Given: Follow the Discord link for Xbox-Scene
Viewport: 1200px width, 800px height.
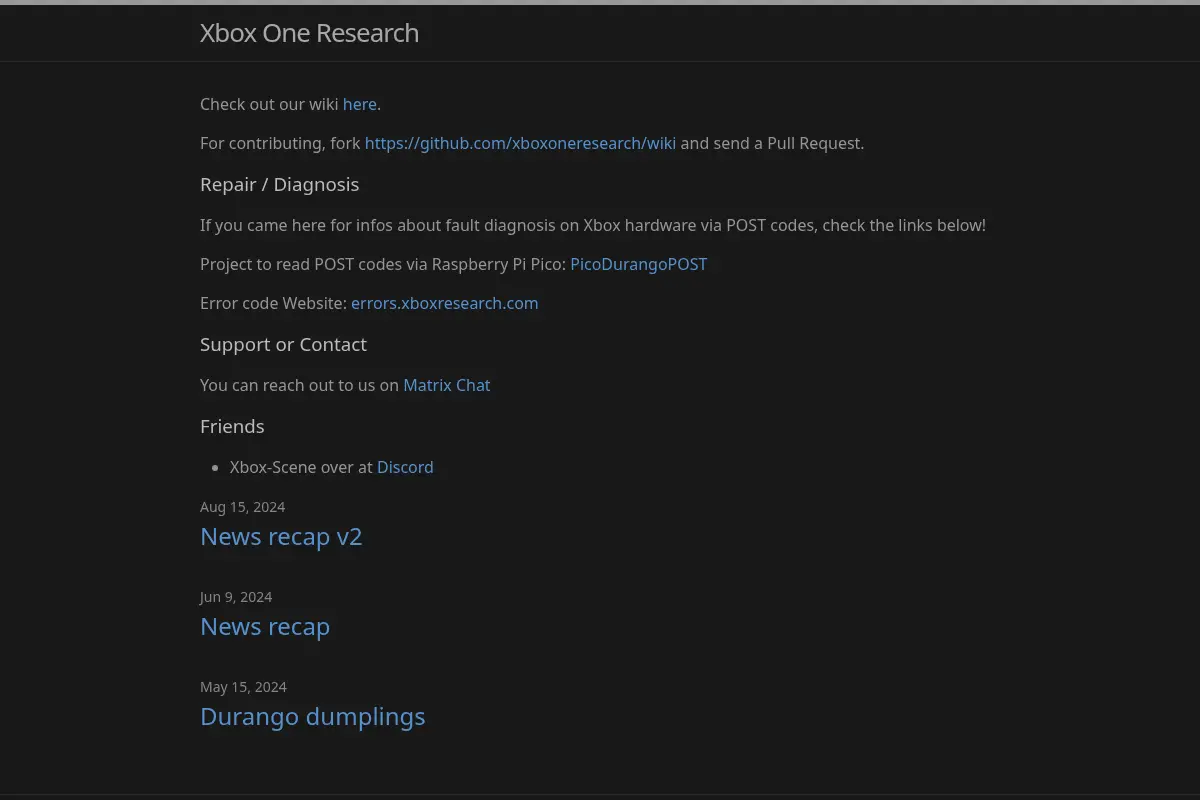Looking at the screenshot, I should [x=405, y=467].
